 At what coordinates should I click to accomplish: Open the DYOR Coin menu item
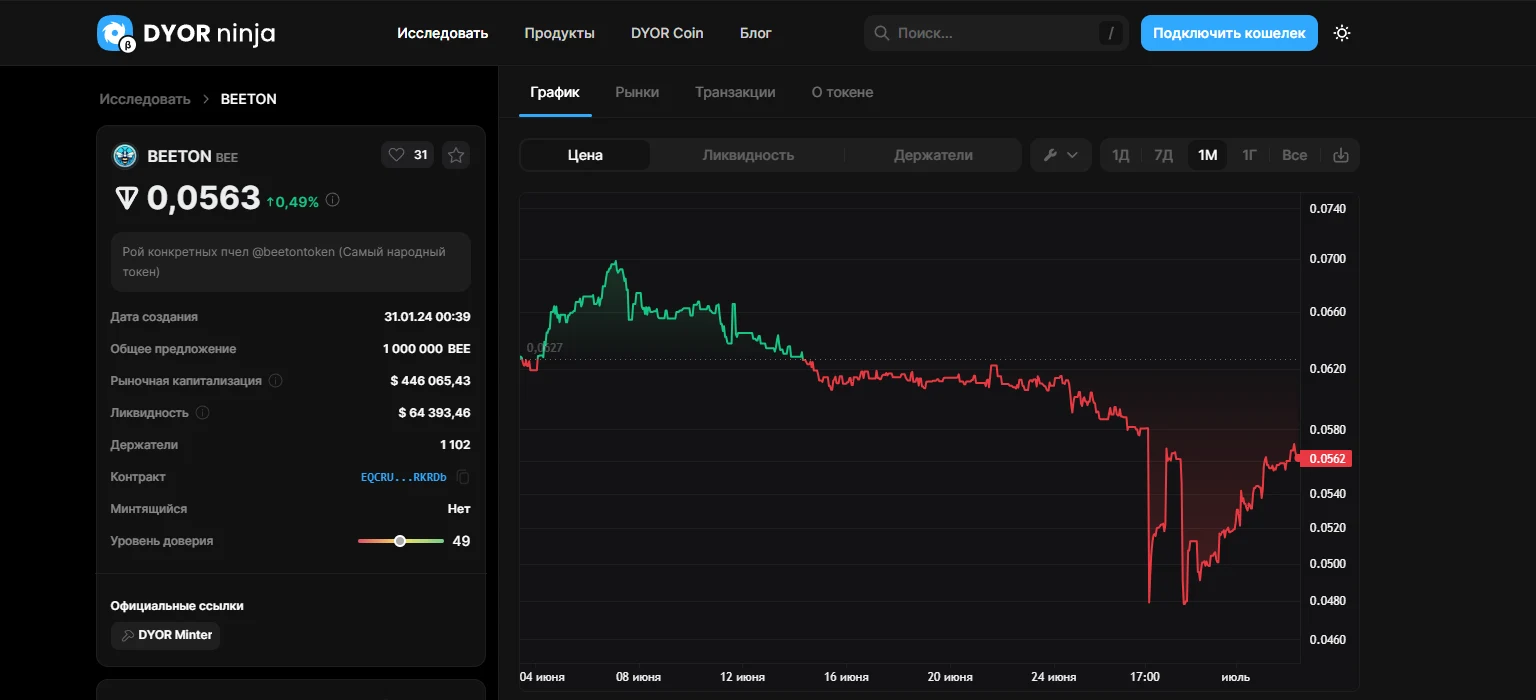(667, 33)
